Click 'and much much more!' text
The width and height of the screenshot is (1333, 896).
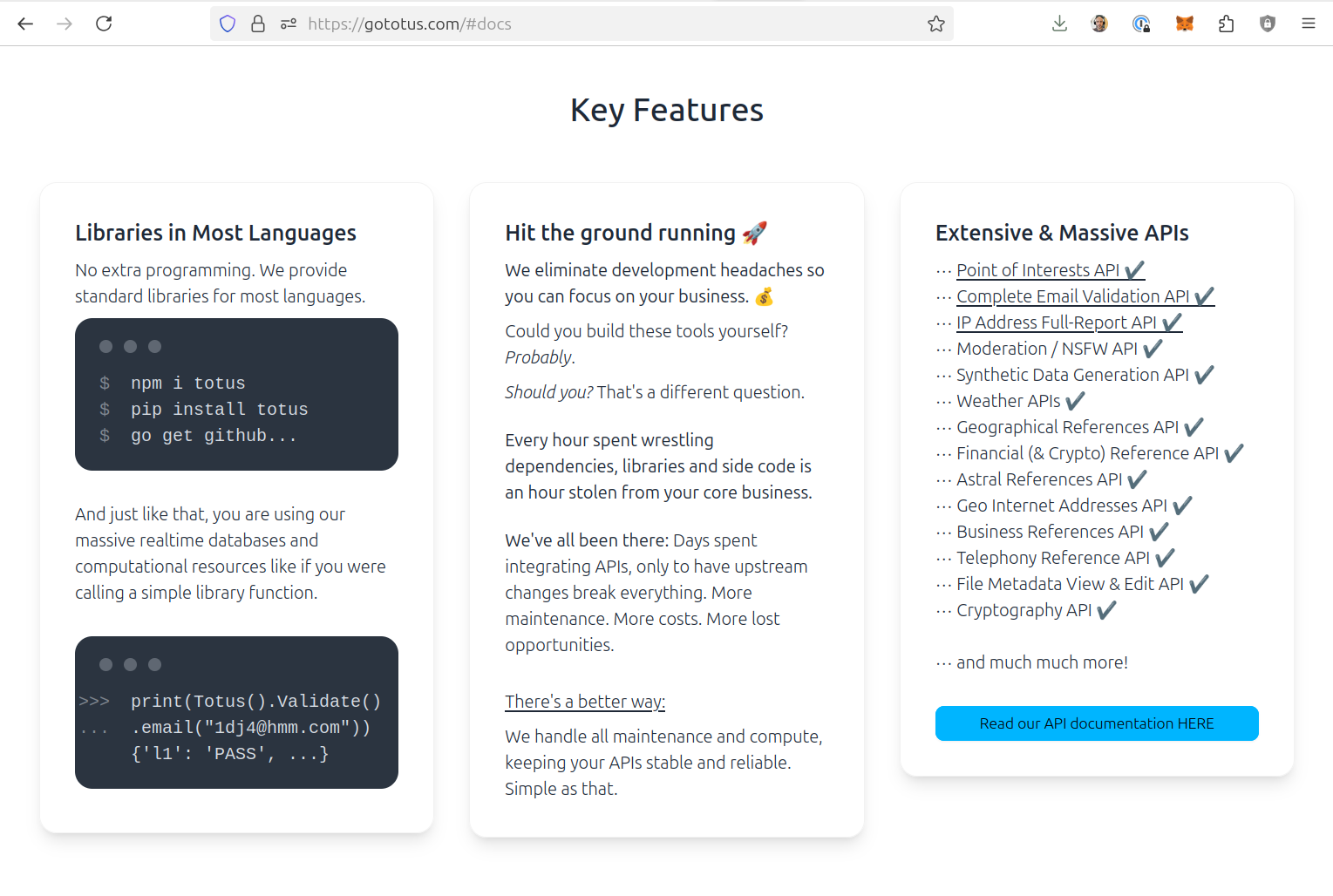1042,662
